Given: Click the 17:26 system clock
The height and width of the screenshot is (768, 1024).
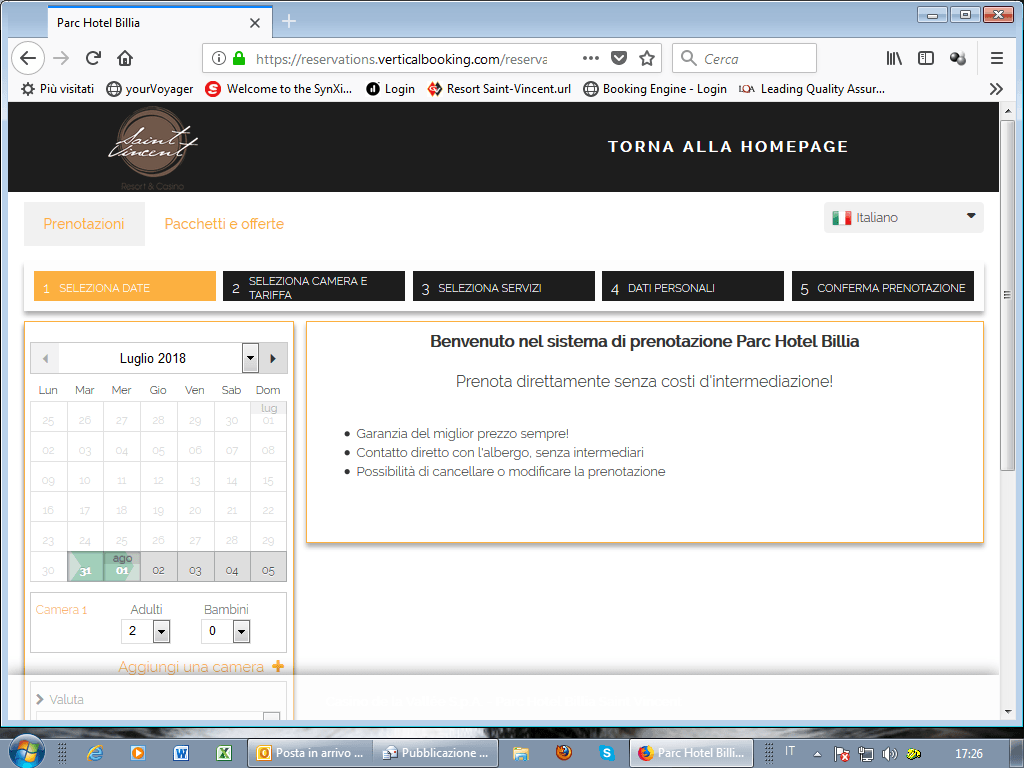Looking at the screenshot, I should (x=969, y=754).
